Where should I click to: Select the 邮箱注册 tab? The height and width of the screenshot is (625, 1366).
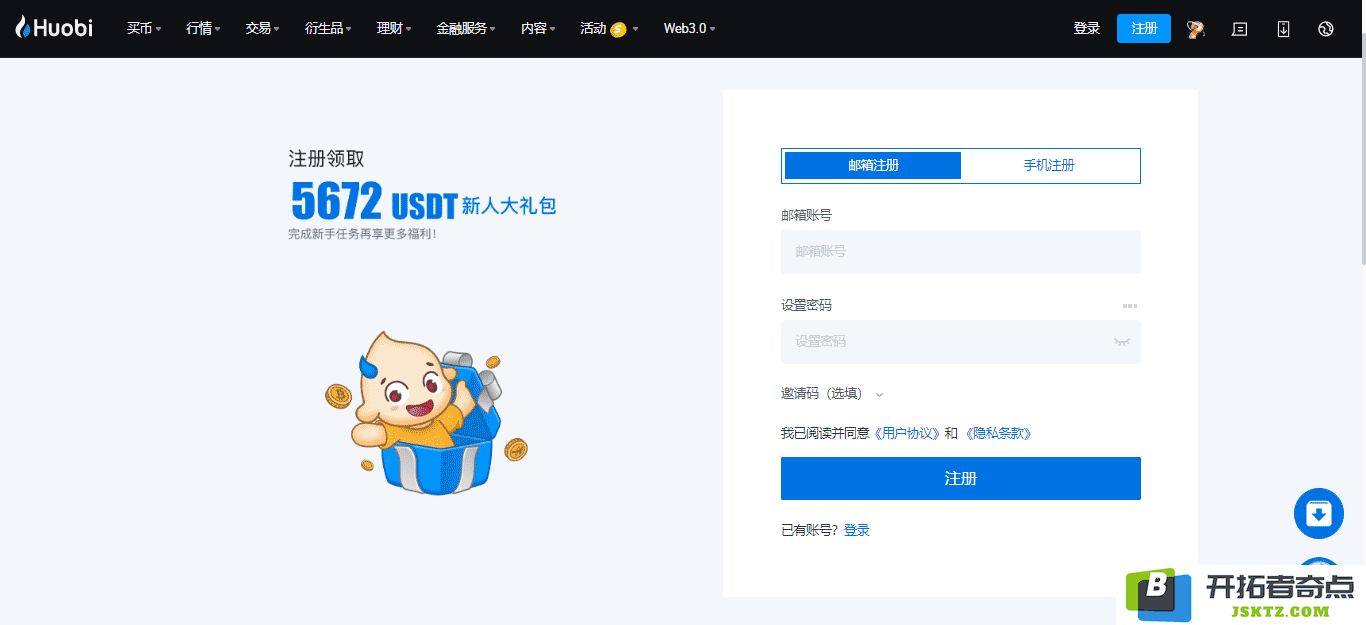[873, 166]
